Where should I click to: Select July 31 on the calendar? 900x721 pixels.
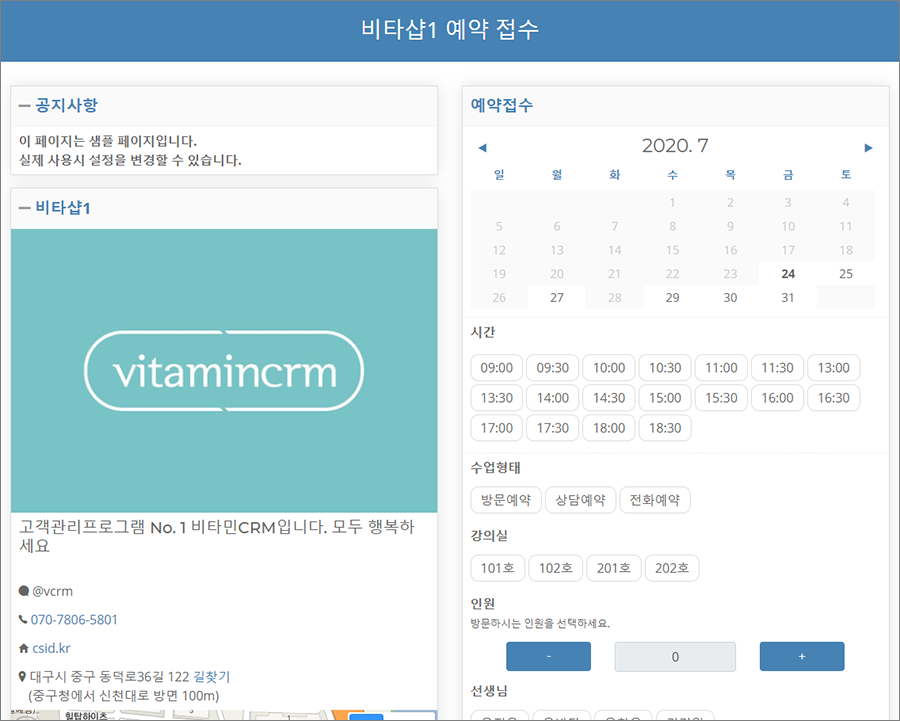tap(788, 297)
